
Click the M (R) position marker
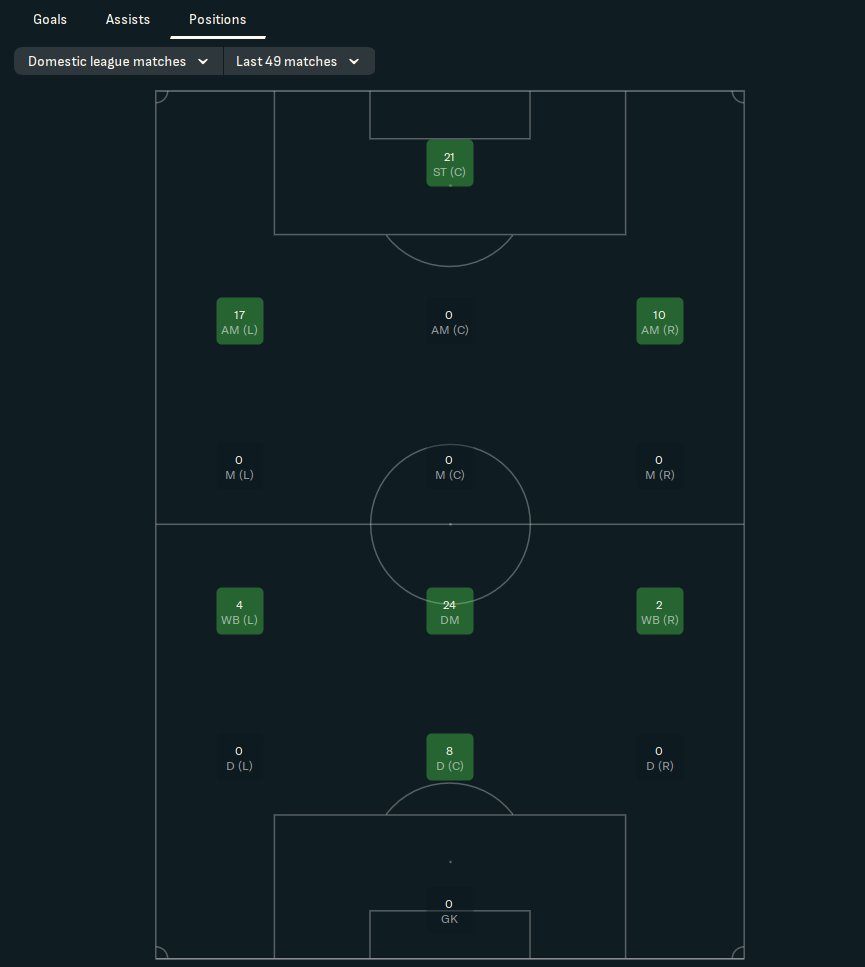[x=660, y=467]
